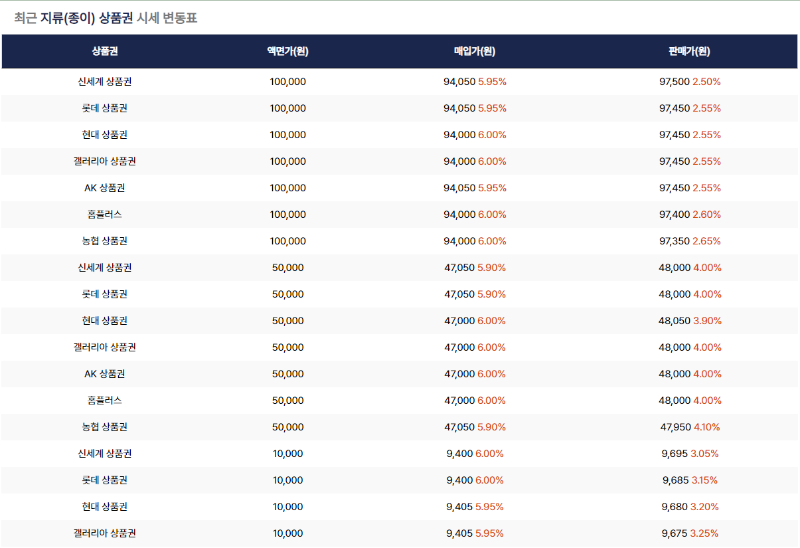
Task: Click 현대 10,000 buy price 9,405
Action: [459, 506]
